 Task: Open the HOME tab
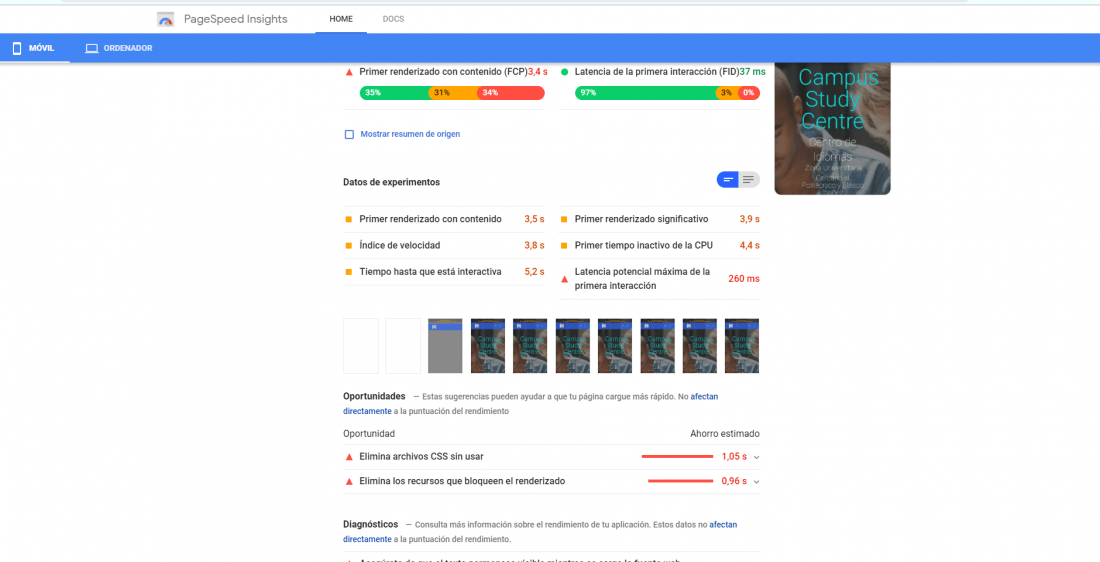341,19
